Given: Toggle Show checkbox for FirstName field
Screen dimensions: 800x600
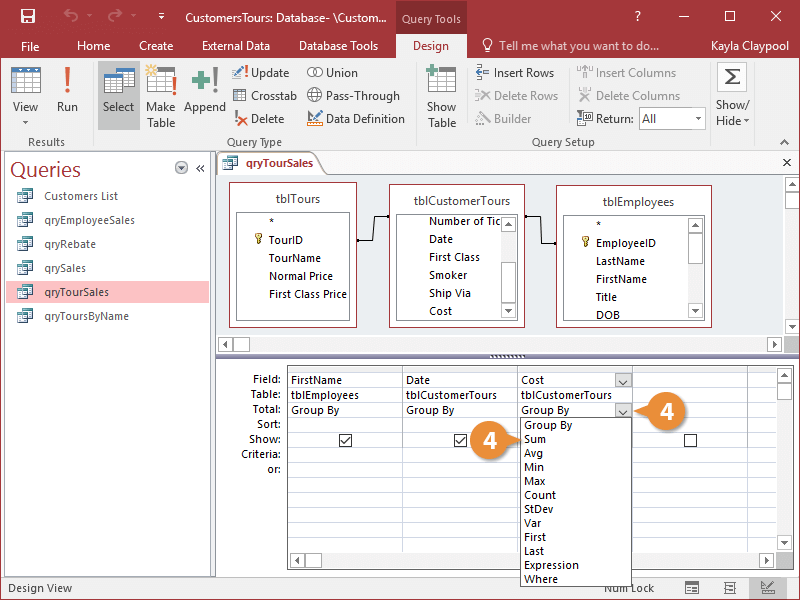Looking at the screenshot, I should click(x=345, y=440).
